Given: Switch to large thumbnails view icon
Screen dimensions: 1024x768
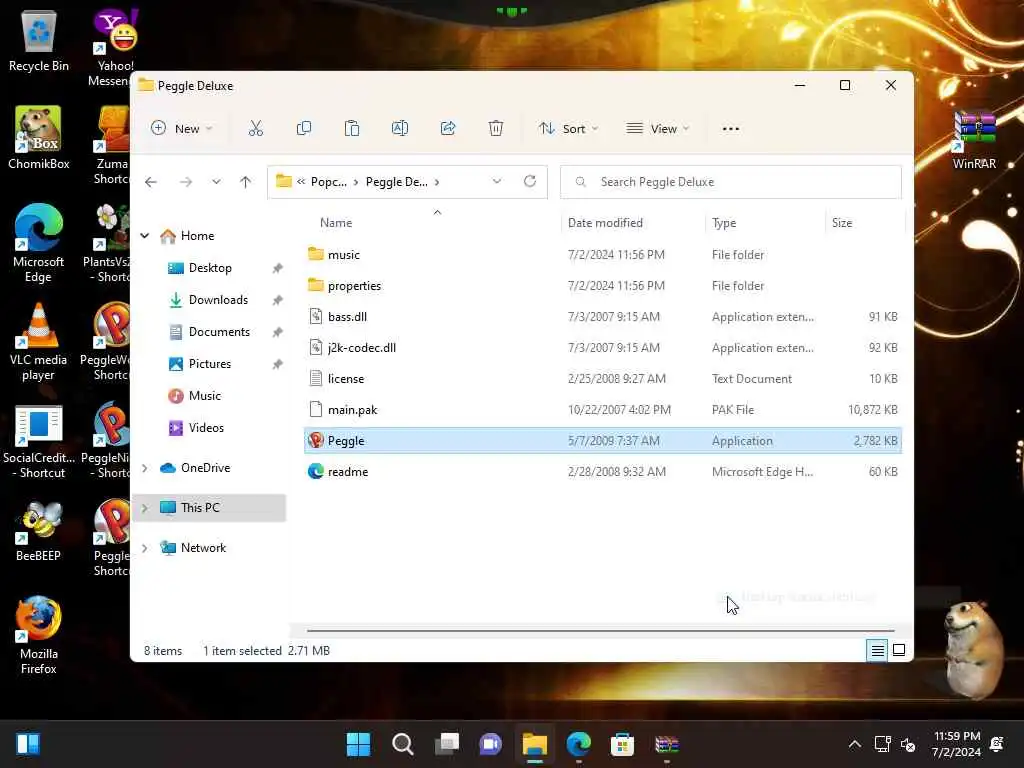Looking at the screenshot, I should coord(899,650).
